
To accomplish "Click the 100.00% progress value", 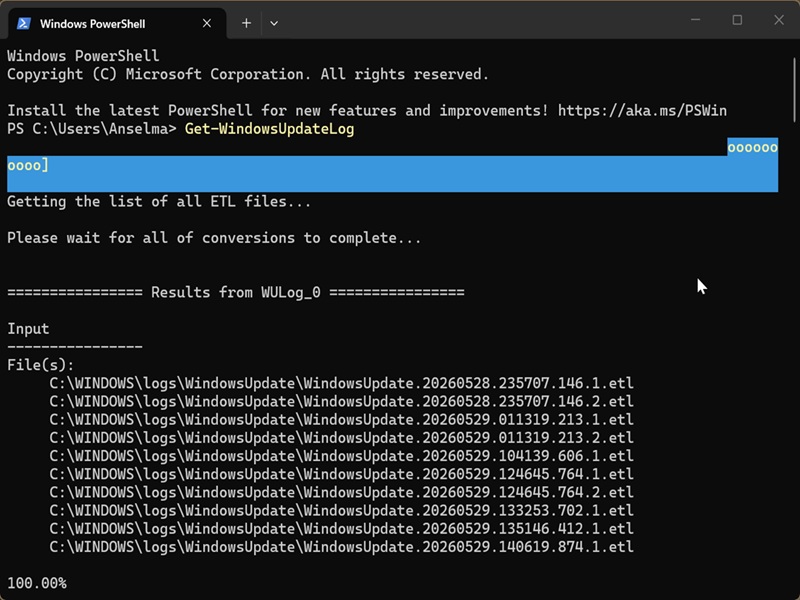I will point(37,583).
